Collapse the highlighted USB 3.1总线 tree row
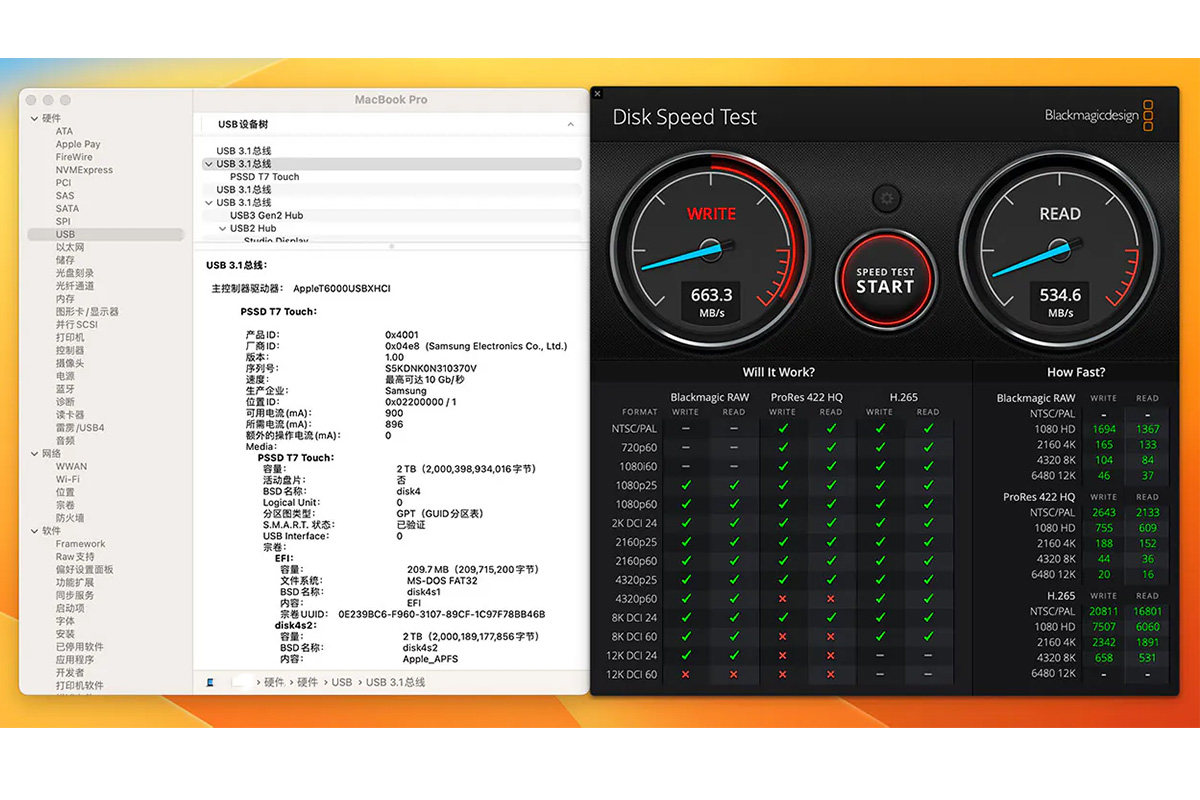Screen dimensions: 1200x800 point(208,164)
